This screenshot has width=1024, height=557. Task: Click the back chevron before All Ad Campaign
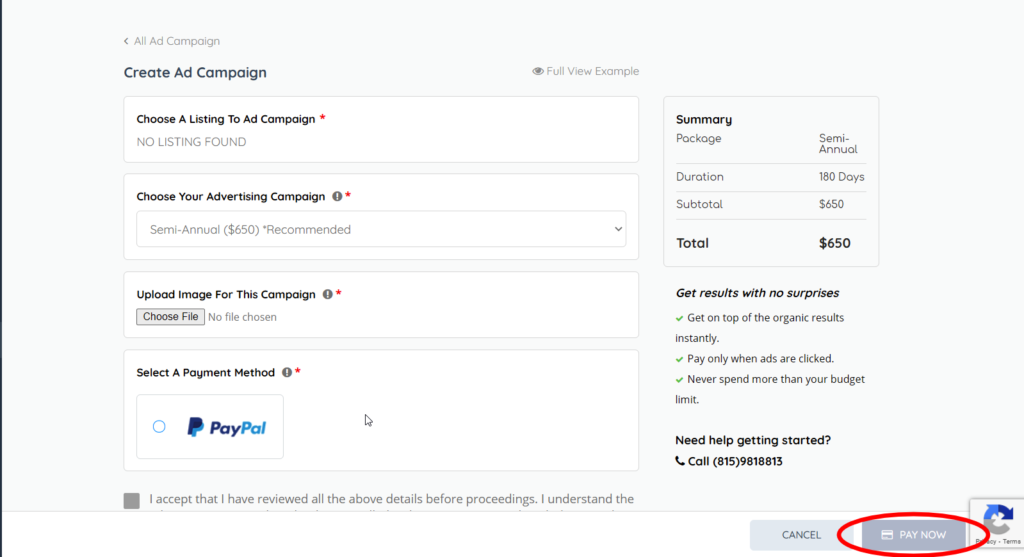pyautogui.click(x=126, y=42)
